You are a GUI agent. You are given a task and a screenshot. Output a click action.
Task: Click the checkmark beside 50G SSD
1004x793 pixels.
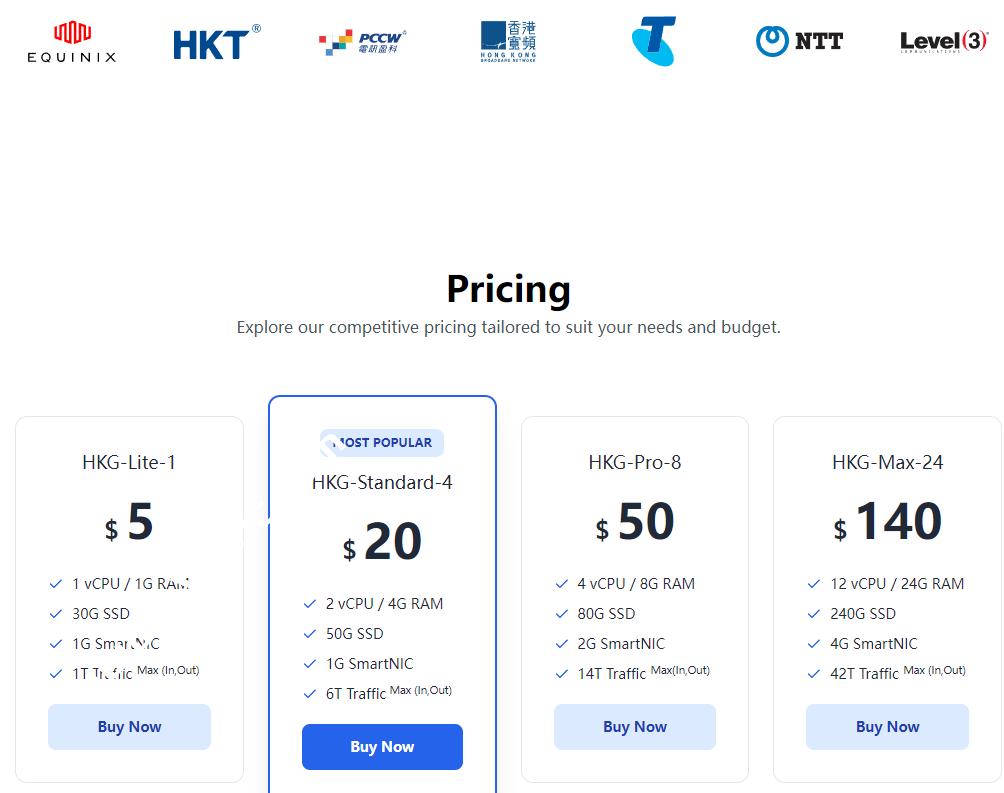pos(309,634)
